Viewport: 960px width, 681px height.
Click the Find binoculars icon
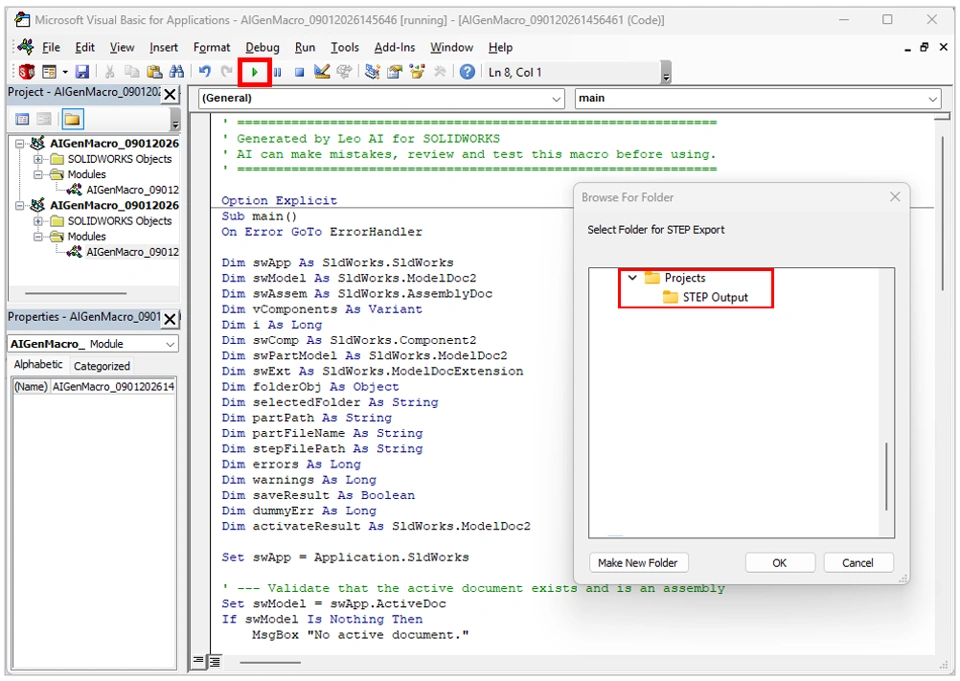[177, 72]
